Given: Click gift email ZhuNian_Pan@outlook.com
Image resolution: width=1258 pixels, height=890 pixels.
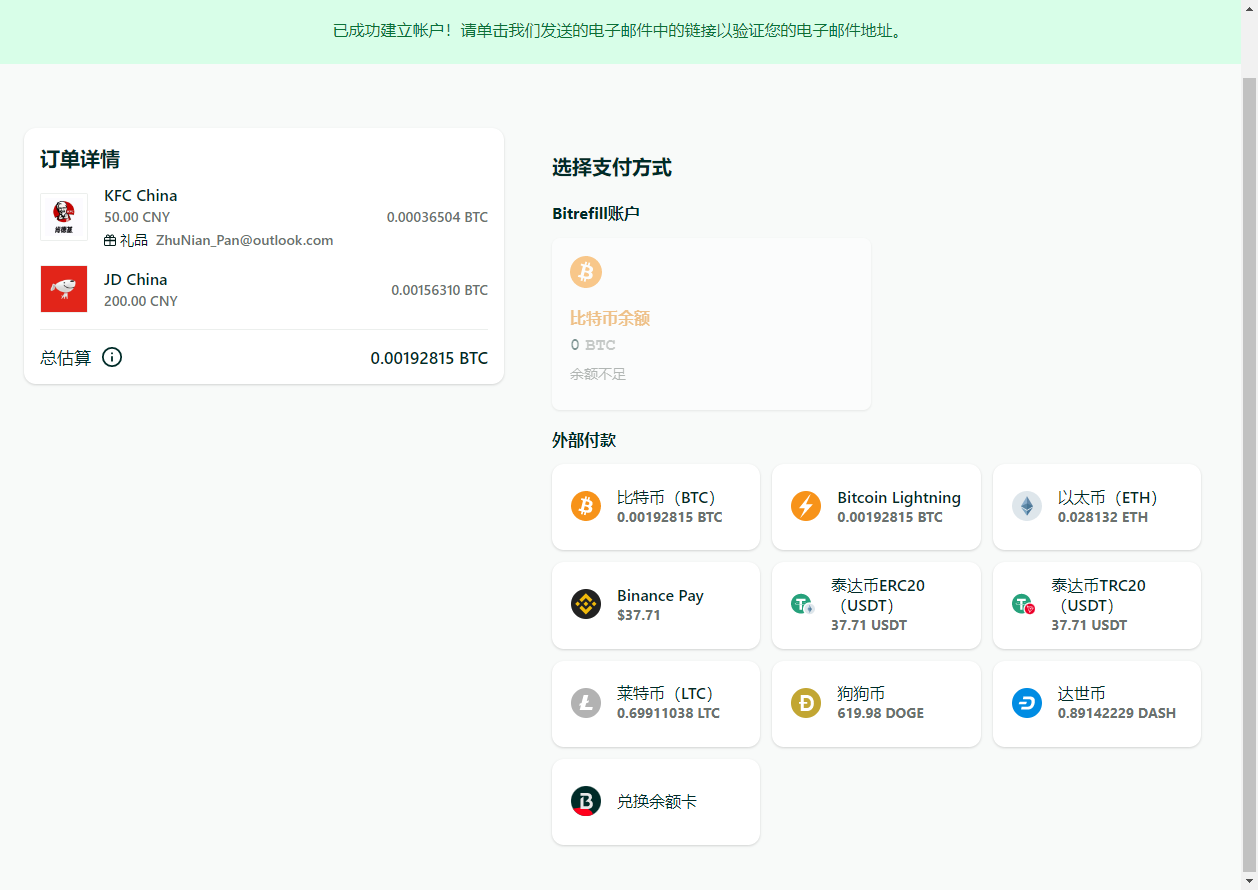Looking at the screenshot, I should (245, 241).
